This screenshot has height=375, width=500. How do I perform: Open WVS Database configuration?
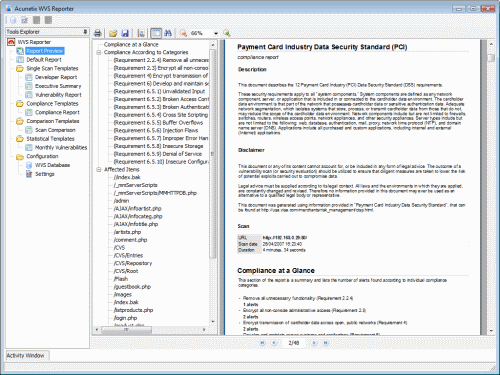tap(52, 165)
